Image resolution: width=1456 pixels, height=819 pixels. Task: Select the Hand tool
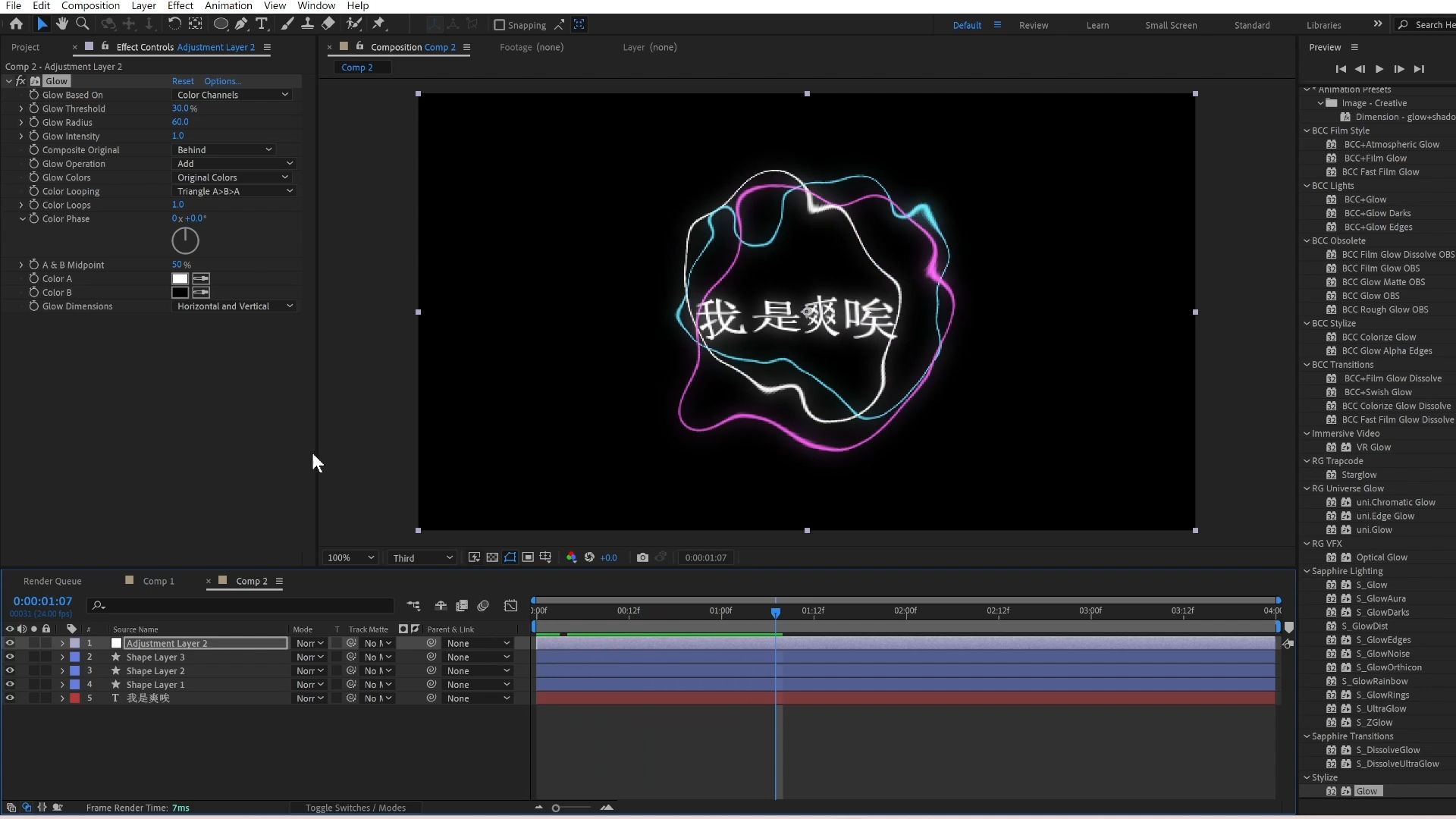[62, 24]
